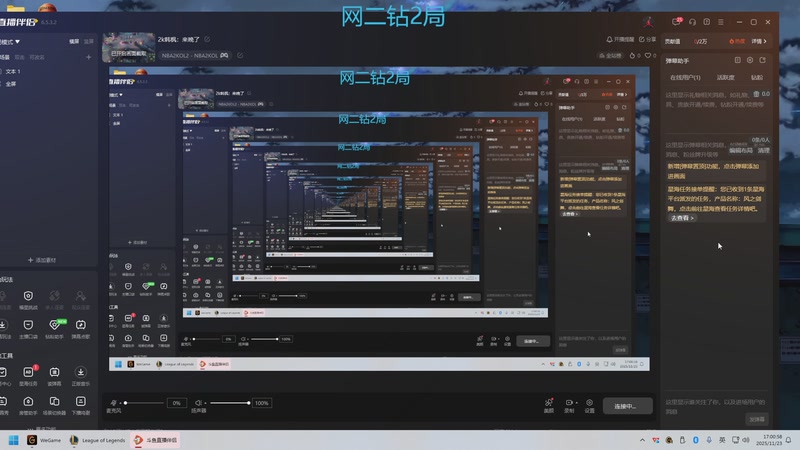
Task: Adjust the microphone volume slider
Action: 144,403
